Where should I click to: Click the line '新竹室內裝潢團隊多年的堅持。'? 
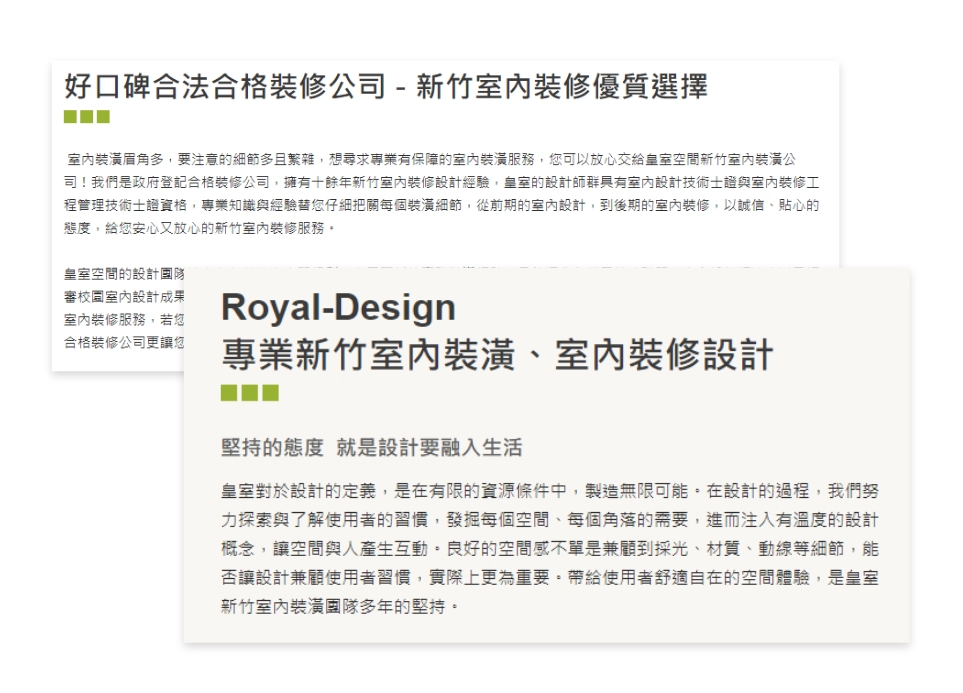(x=340, y=606)
